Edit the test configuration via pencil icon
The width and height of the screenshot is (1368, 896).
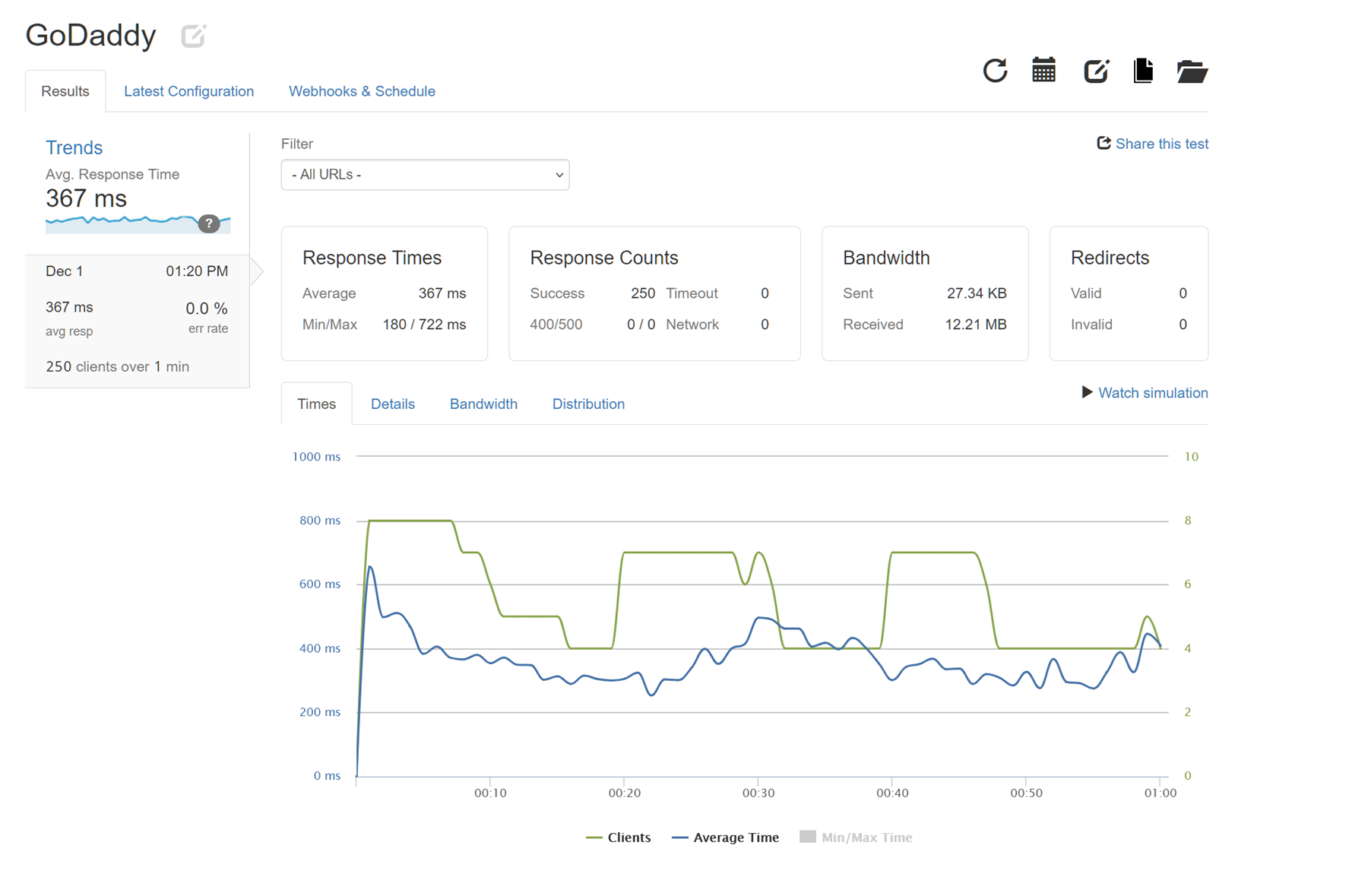pyautogui.click(x=1094, y=71)
